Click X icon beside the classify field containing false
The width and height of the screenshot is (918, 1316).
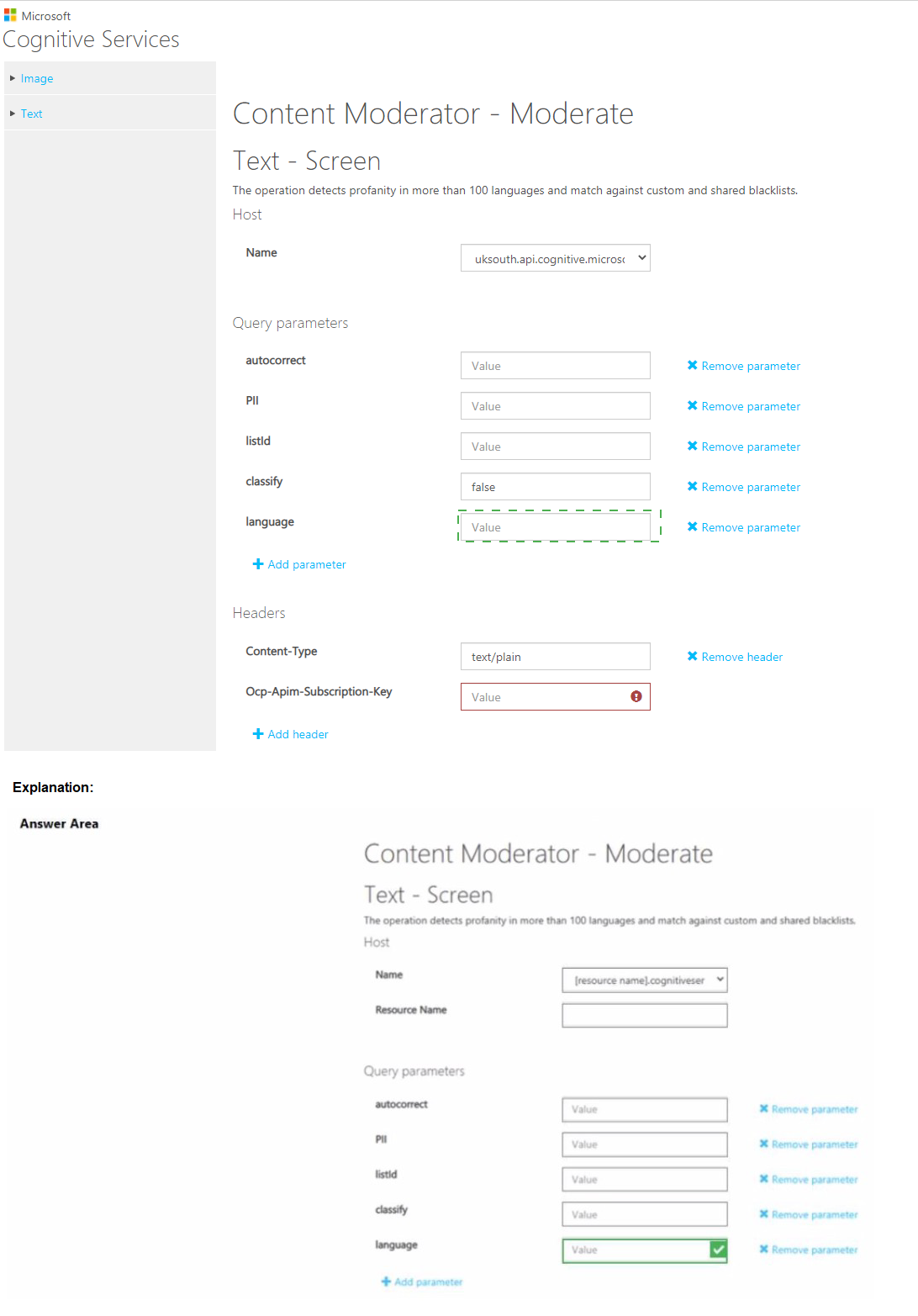click(693, 486)
